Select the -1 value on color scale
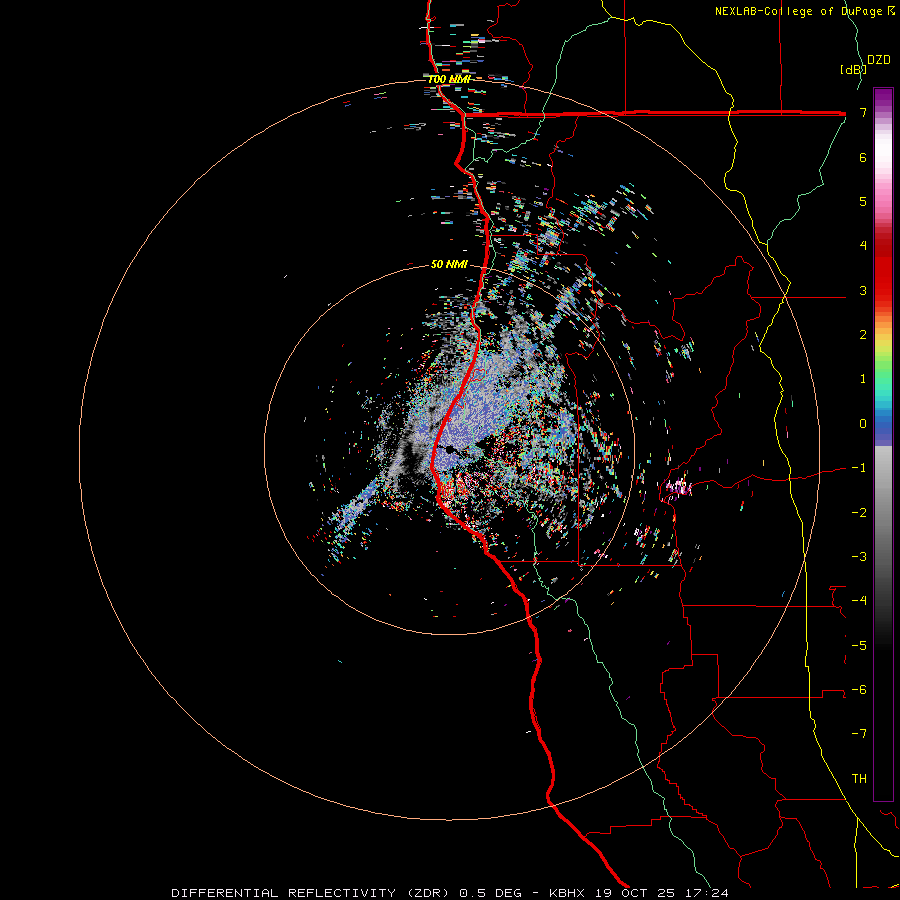 [859, 468]
